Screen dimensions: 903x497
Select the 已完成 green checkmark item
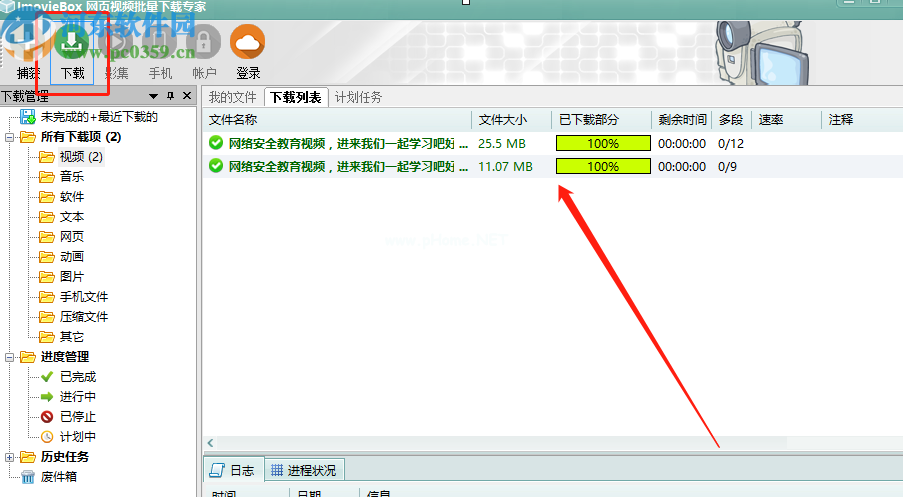(x=77, y=377)
